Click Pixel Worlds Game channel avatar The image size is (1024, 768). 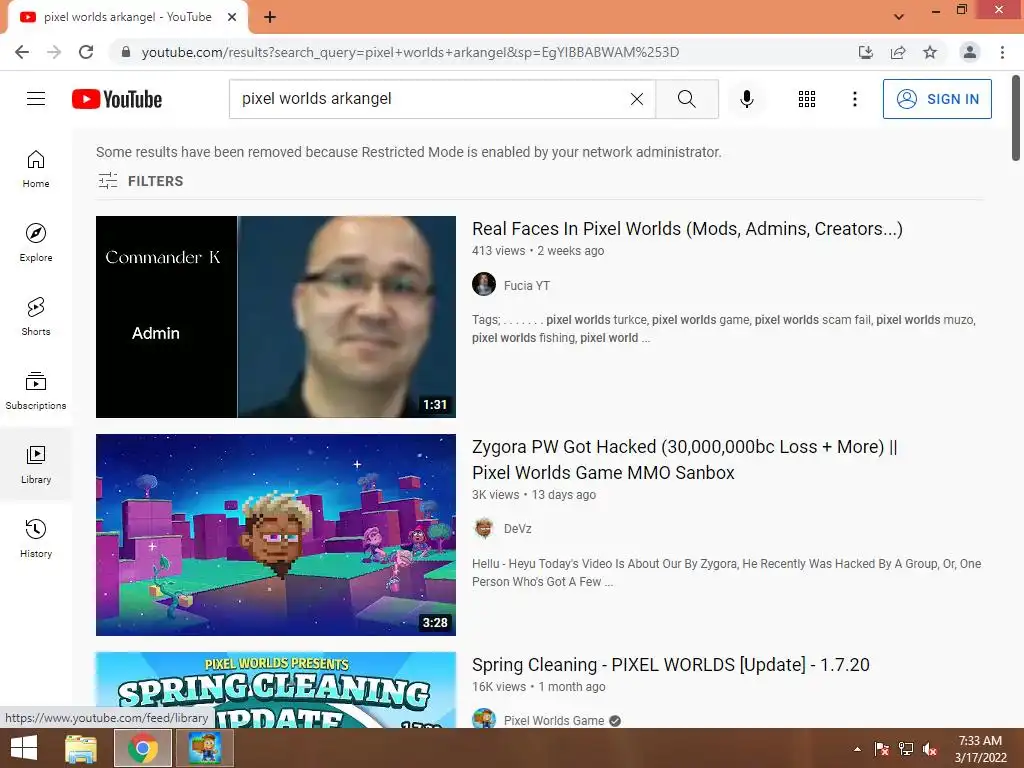pyautogui.click(x=484, y=718)
